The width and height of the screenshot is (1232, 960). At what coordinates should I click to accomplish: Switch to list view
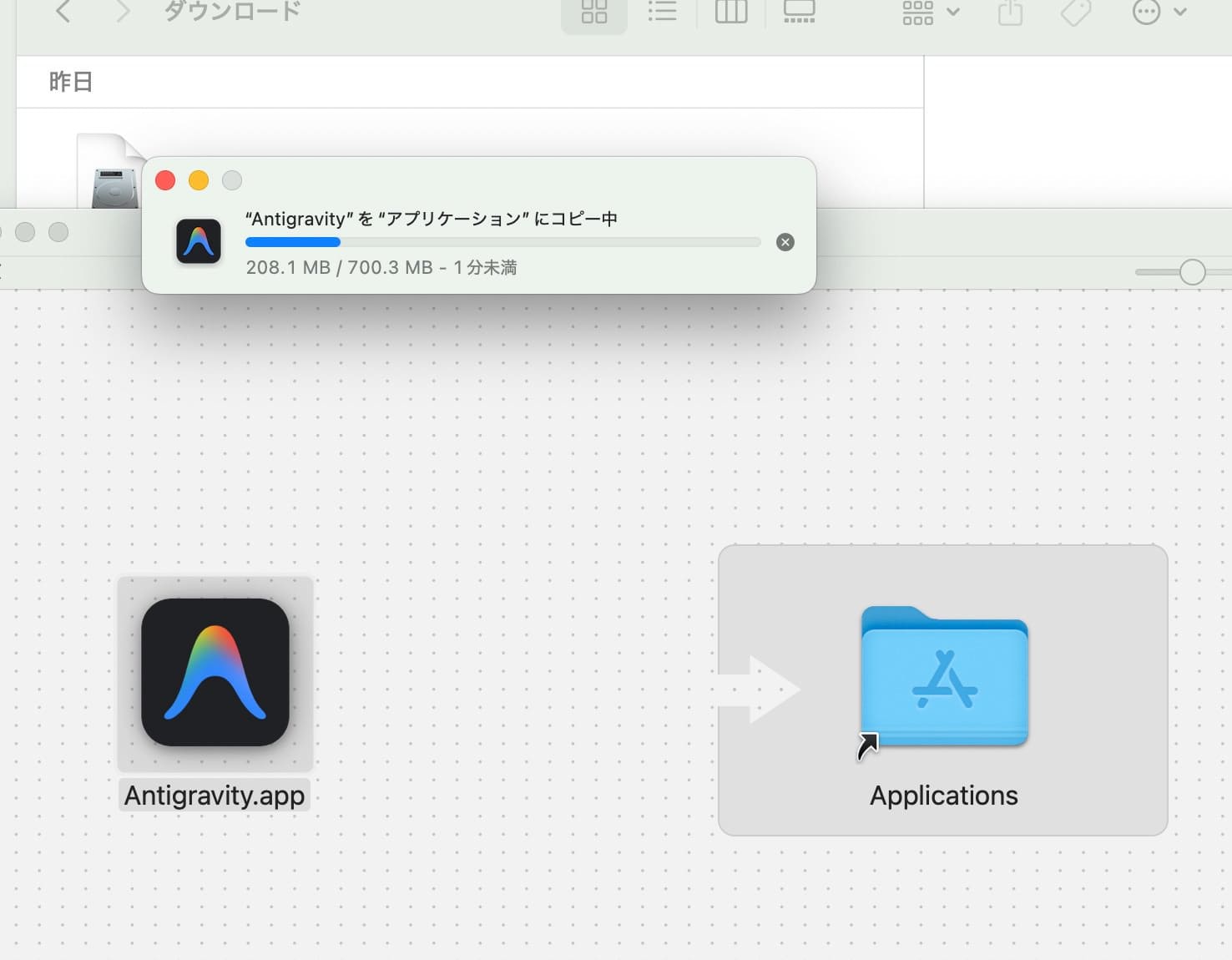(662, 12)
